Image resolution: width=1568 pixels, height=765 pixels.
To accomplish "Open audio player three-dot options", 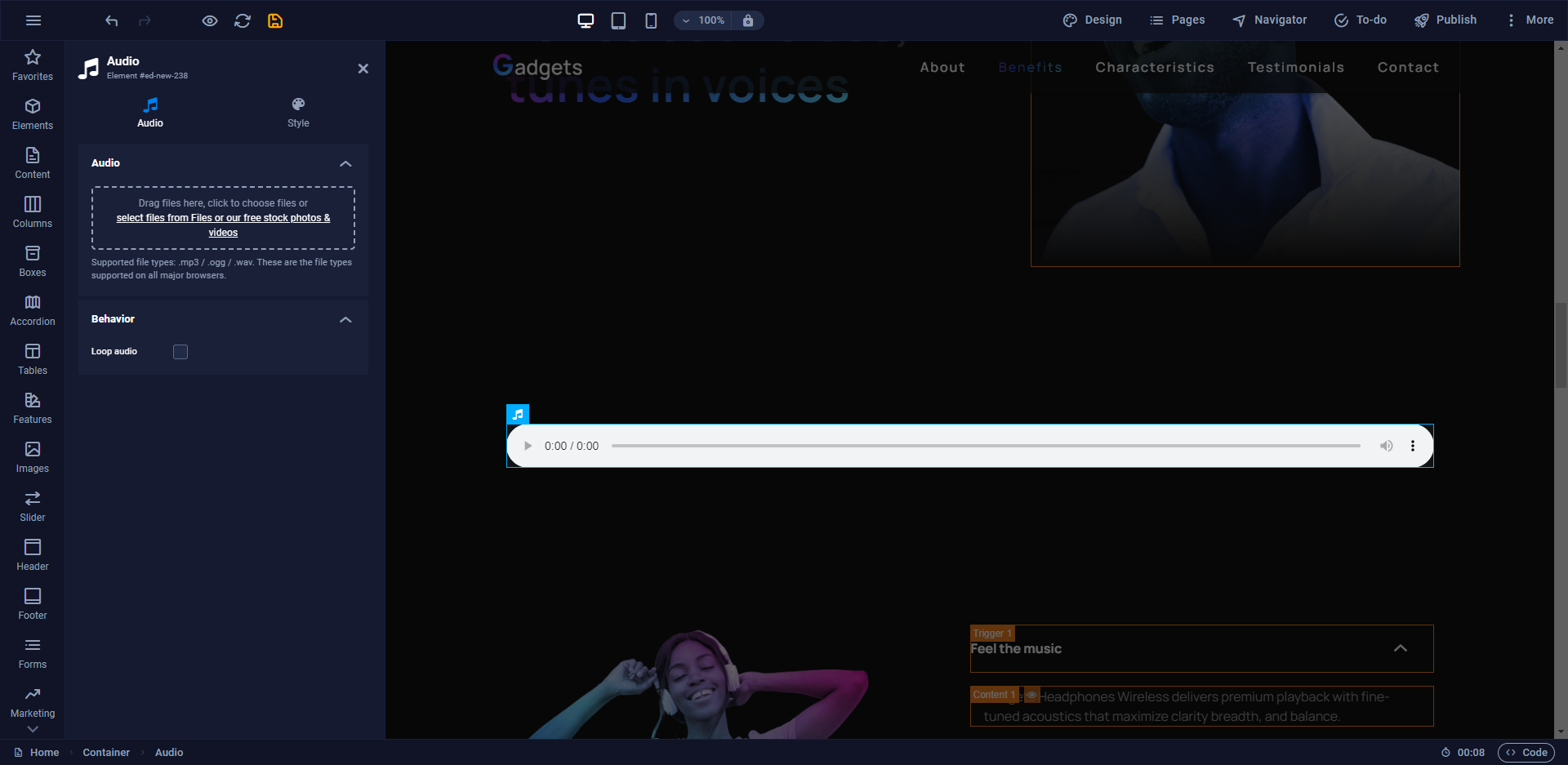I will point(1413,446).
